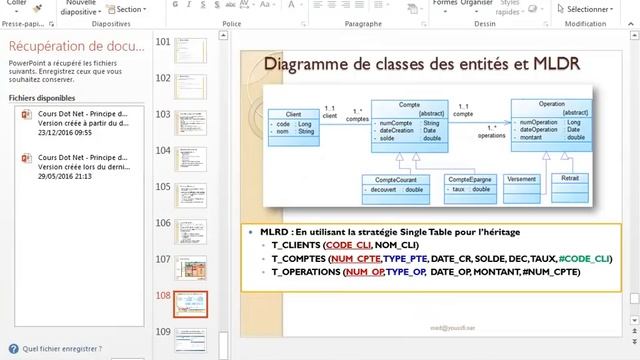This screenshot has height=360, width=640.
Task: Select slide 101 thumbnail
Action: tap(191, 50)
